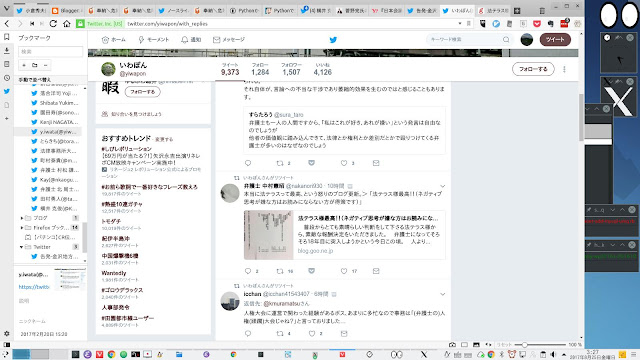Expand the ブログ bookmark folder

[x=22, y=218]
